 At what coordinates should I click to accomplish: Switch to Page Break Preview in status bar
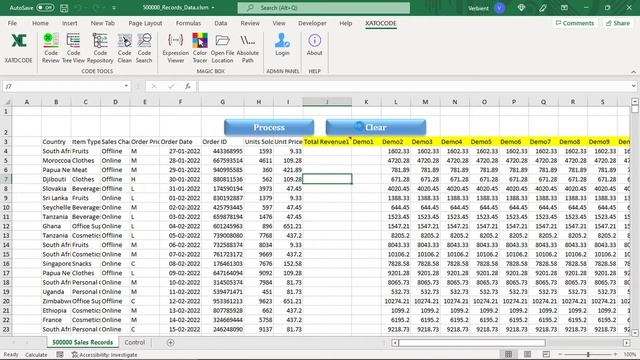546,354
